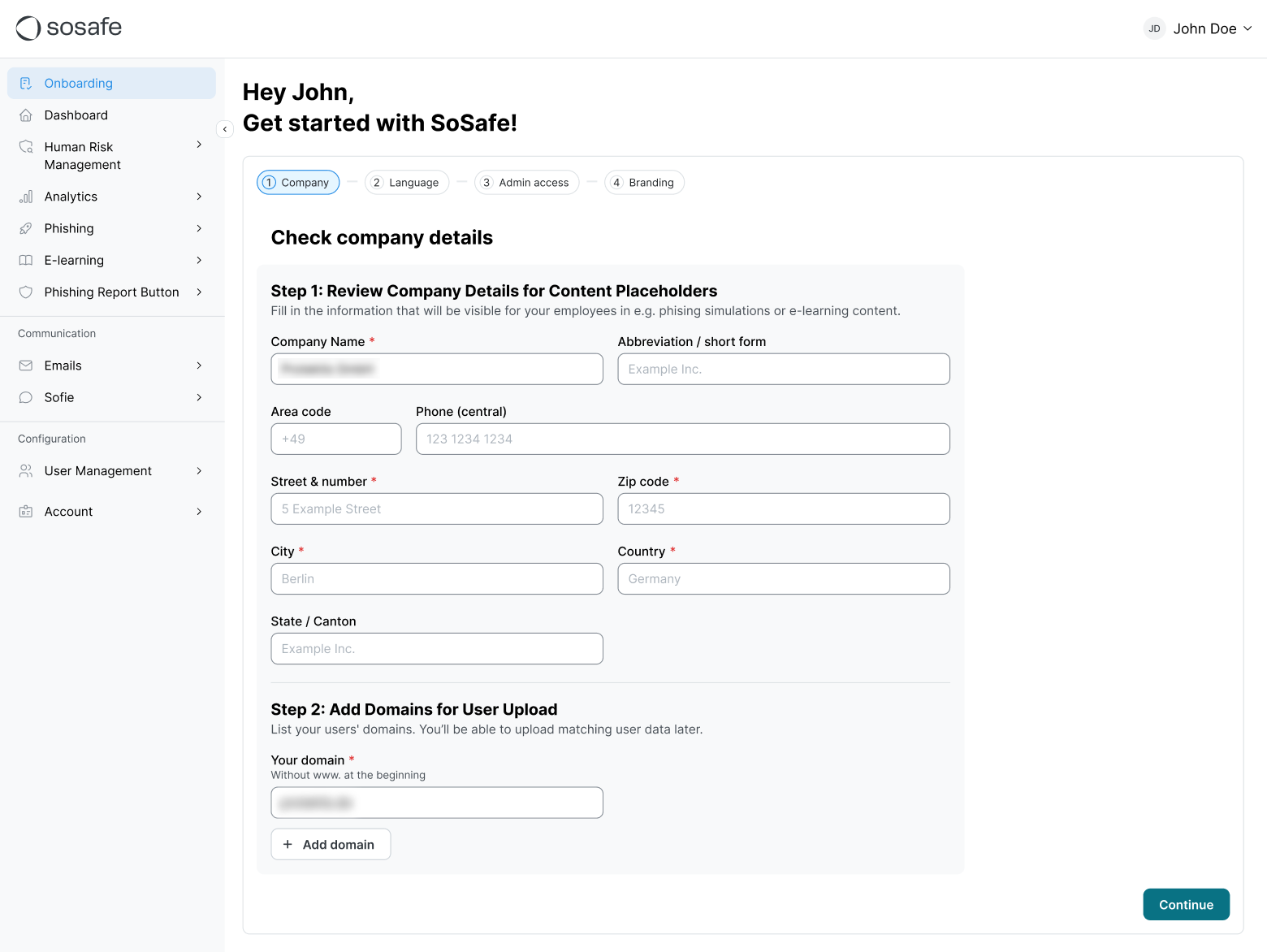This screenshot has height=952, width=1267.
Task: Go to the Language step
Action: (405, 183)
